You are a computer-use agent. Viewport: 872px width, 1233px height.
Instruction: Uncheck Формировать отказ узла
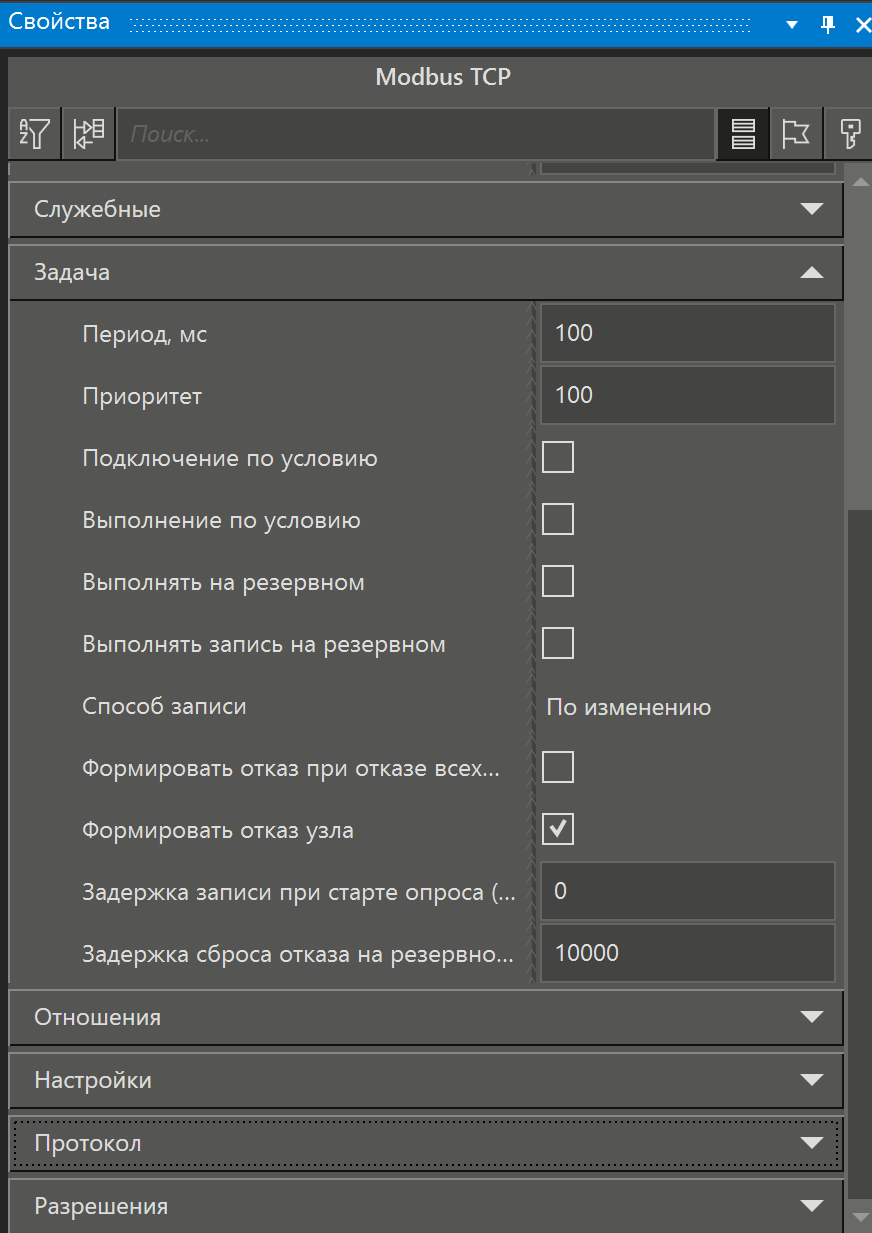tap(557, 828)
